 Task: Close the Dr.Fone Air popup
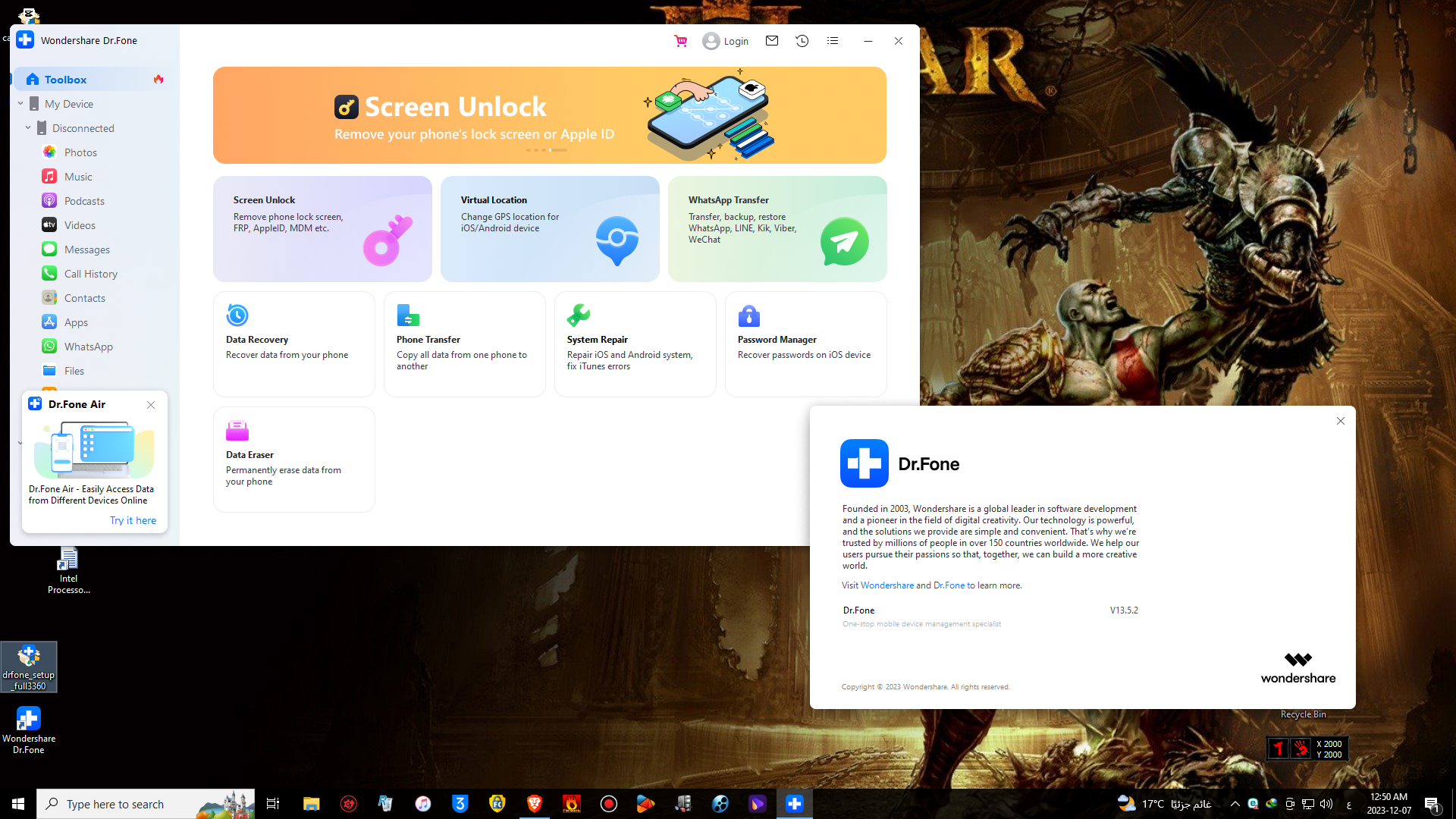tap(151, 405)
